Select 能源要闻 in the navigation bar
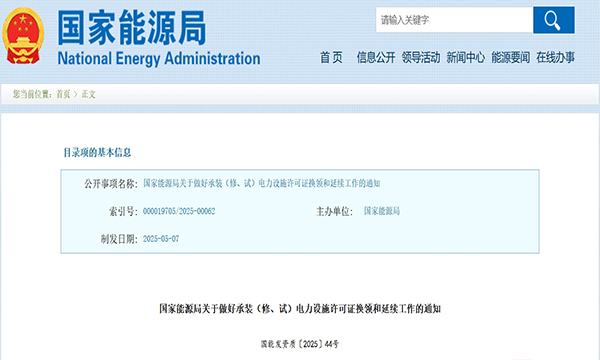Image resolution: width=600 pixels, height=360 pixels. (x=510, y=58)
